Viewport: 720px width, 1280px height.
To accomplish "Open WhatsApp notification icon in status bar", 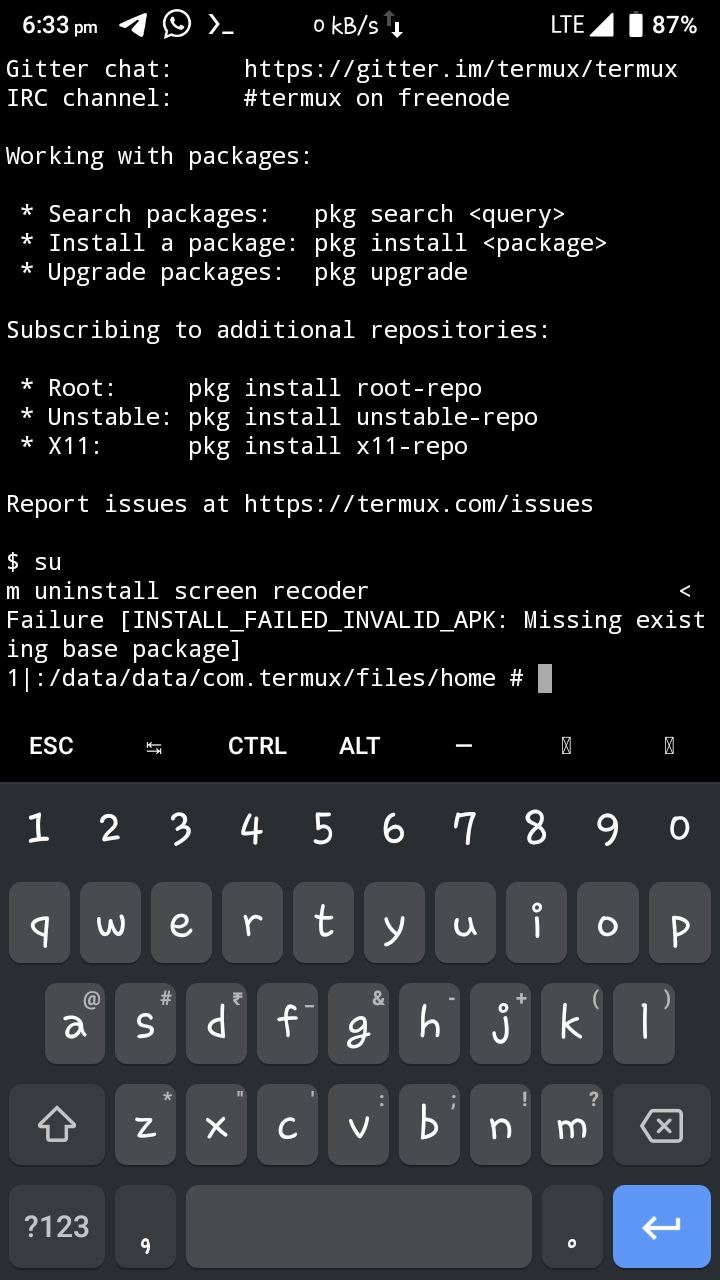I will (x=177, y=24).
